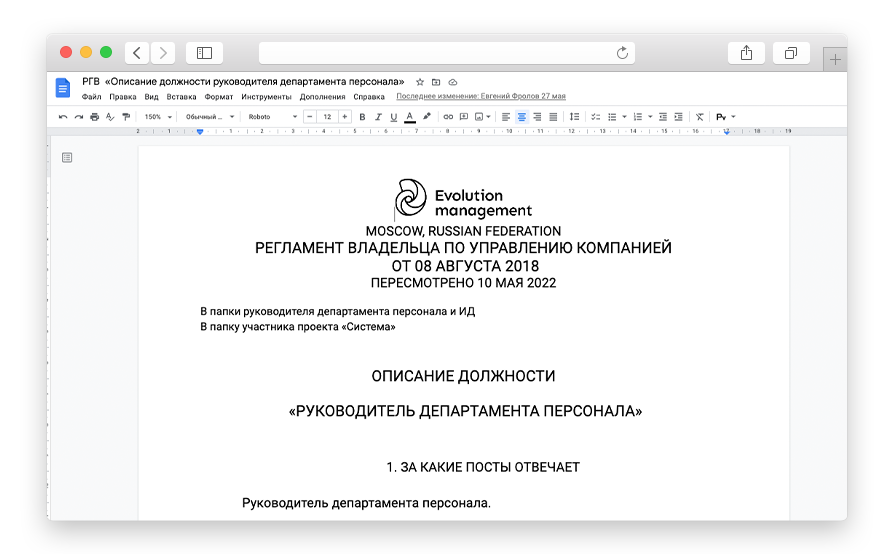This screenshot has width=894, height=554.
Task: Expand bulleted list style options
Action: [x=624, y=117]
